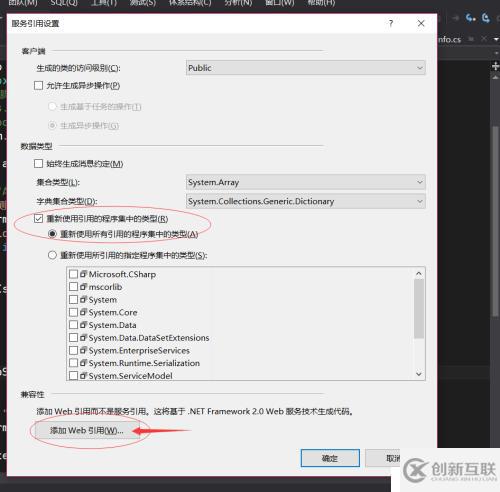Click the assembly icon beside Microsoft.CSharp

[x=83, y=274]
